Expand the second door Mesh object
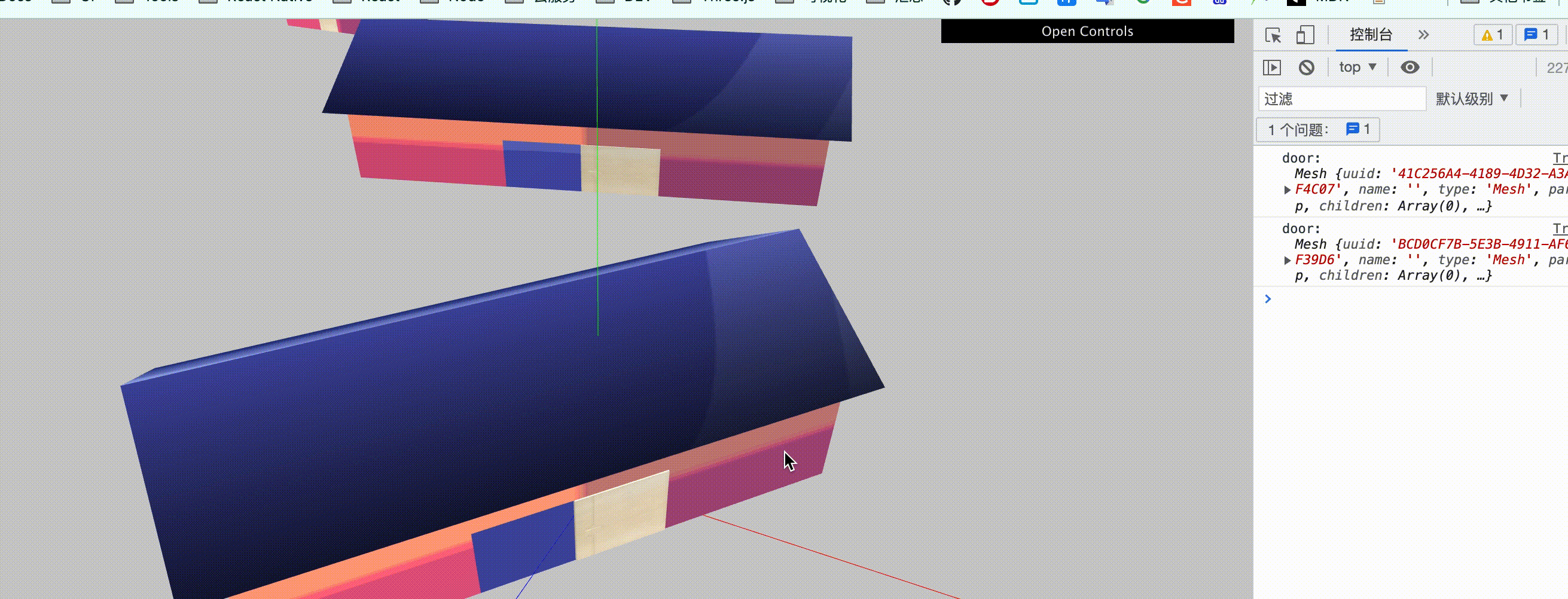This screenshot has width=1568, height=599. (1287, 261)
